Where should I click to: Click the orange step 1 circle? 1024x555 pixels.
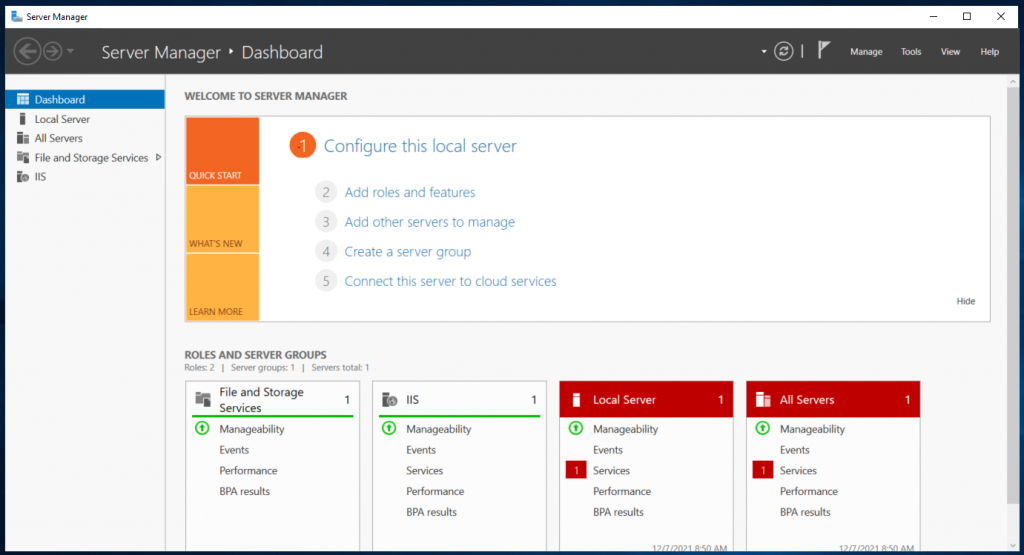click(x=302, y=145)
